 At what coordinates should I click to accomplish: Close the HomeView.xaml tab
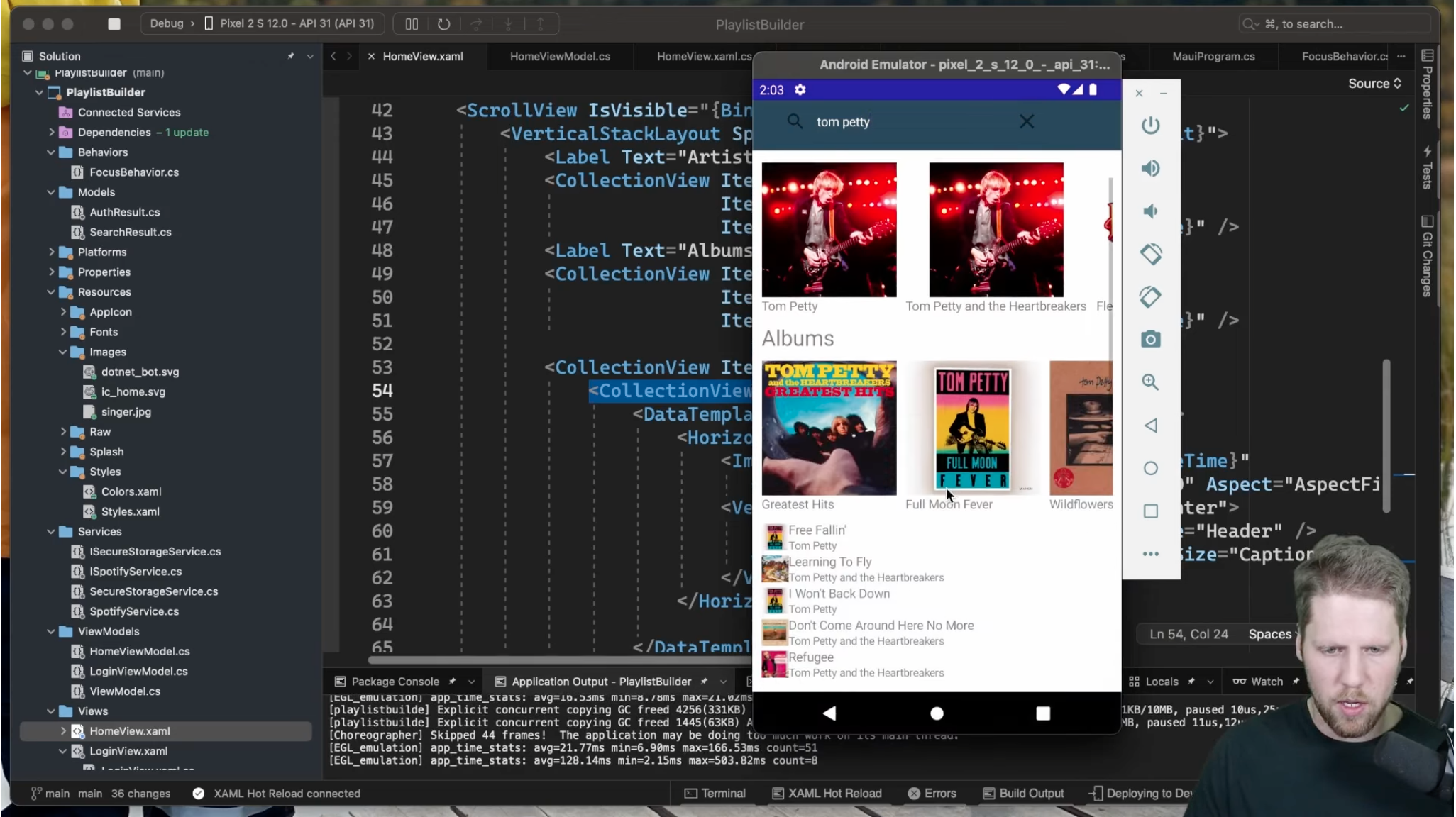coord(371,57)
